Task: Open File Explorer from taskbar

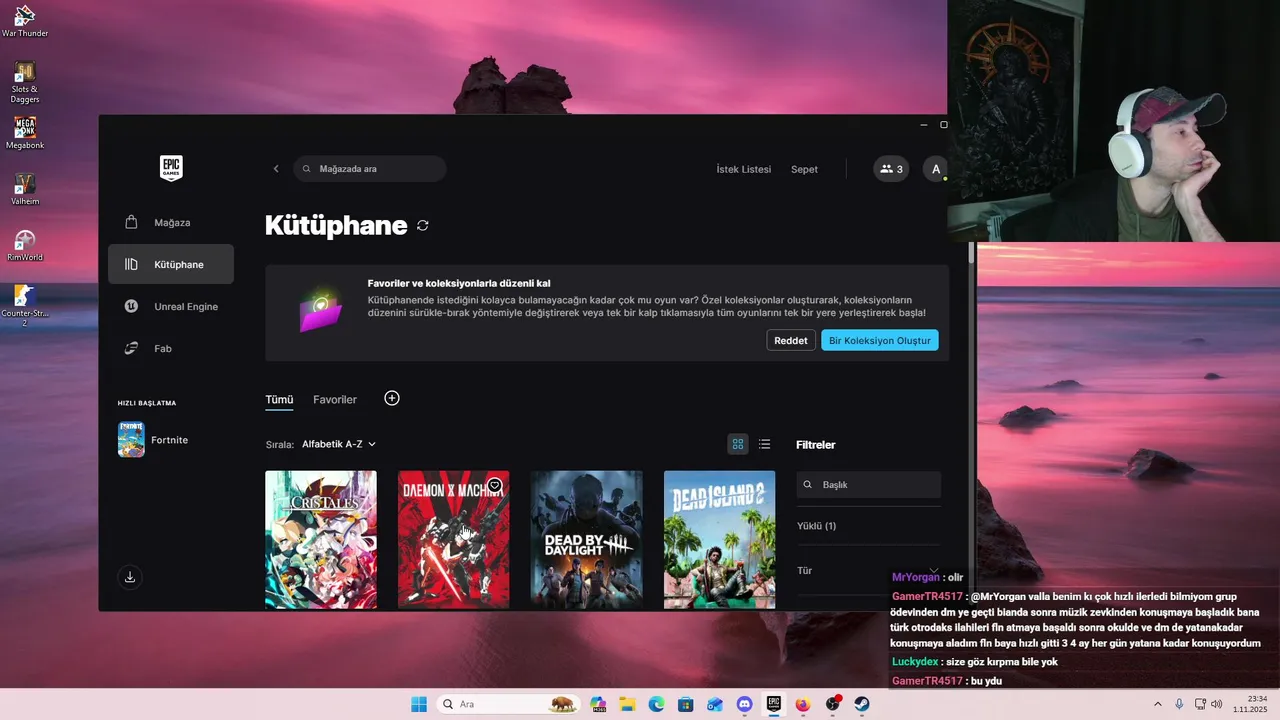Action: pos(628,704)
